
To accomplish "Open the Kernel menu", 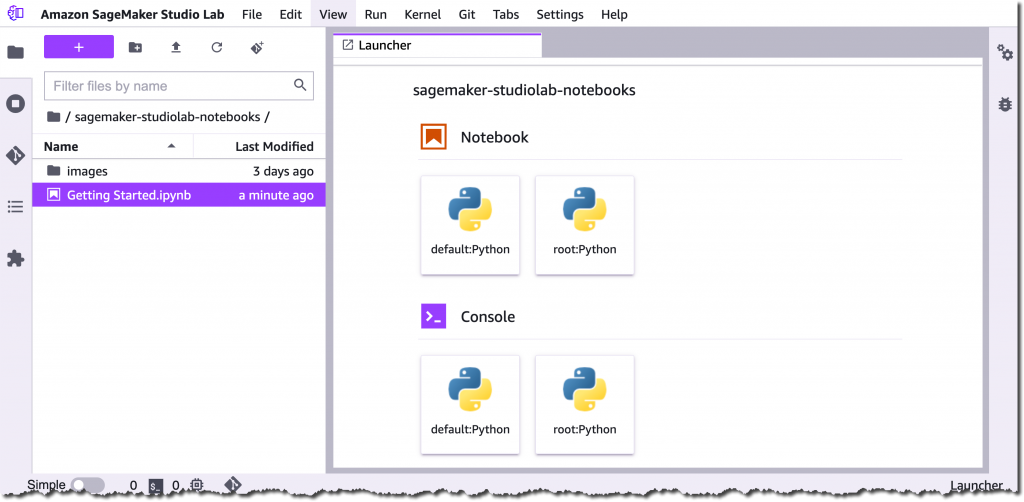I will click(423, 14).
